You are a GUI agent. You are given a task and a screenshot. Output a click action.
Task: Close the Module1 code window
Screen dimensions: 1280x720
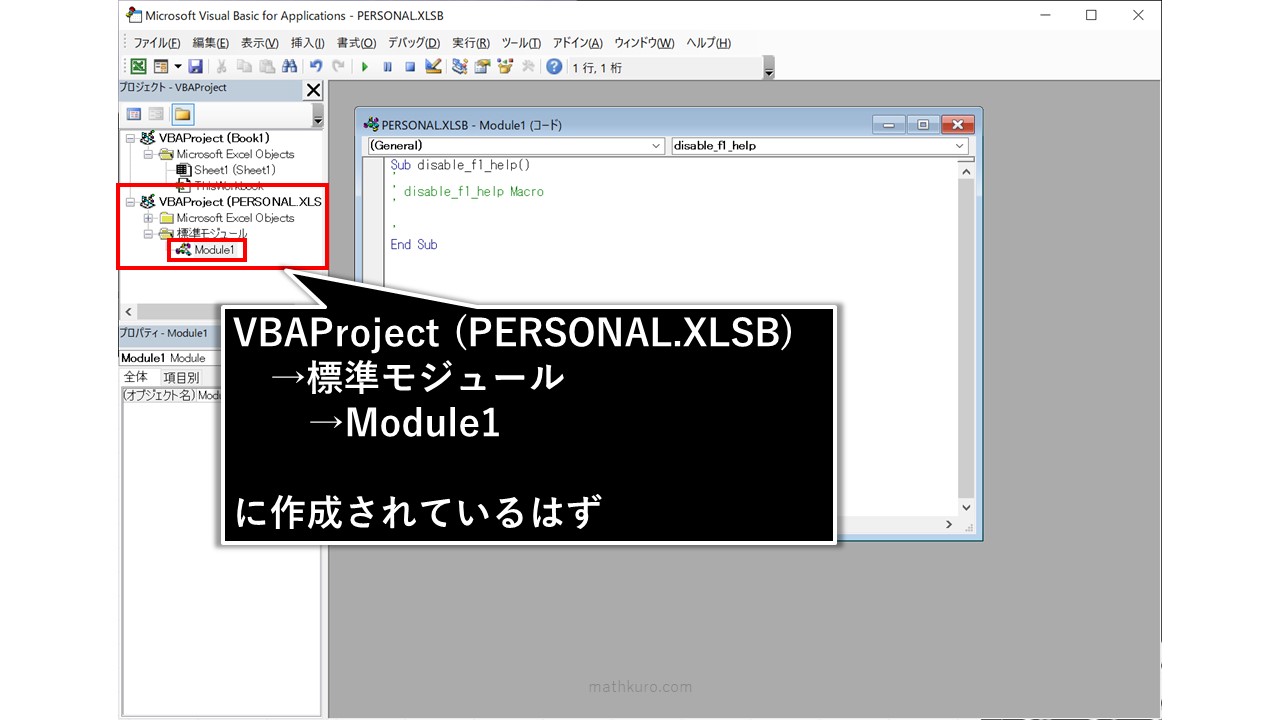coord(957,125)
